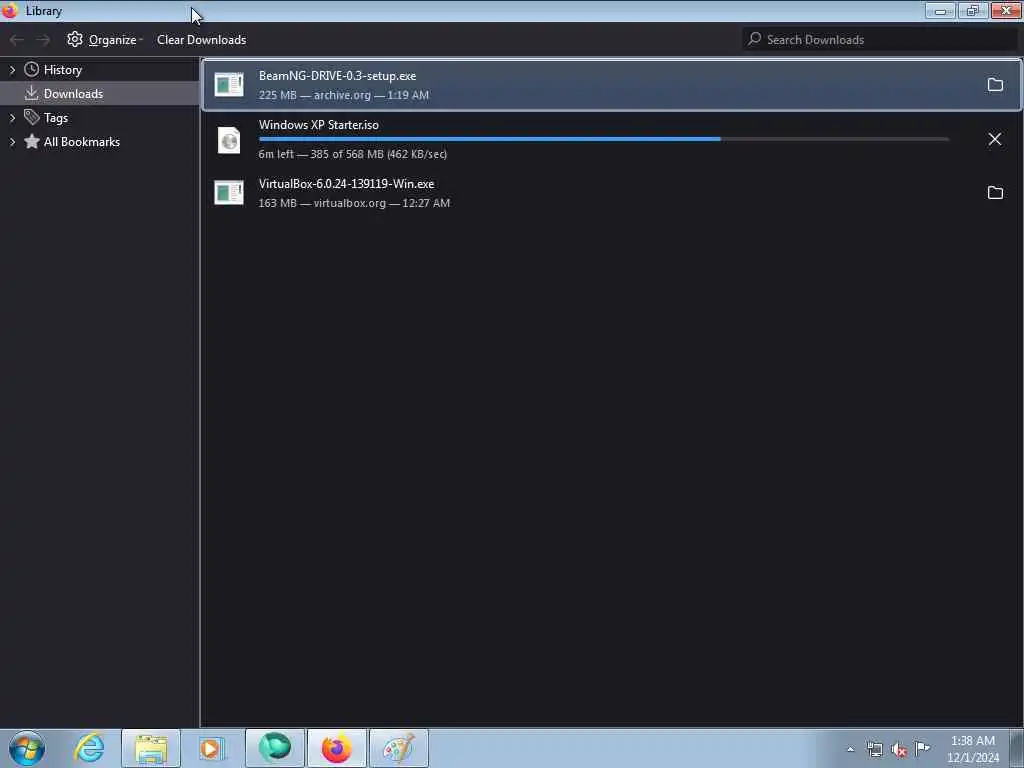Click the muted volume tray icon
This screenshot has height=768, width=1024.
tap(899, 750)
